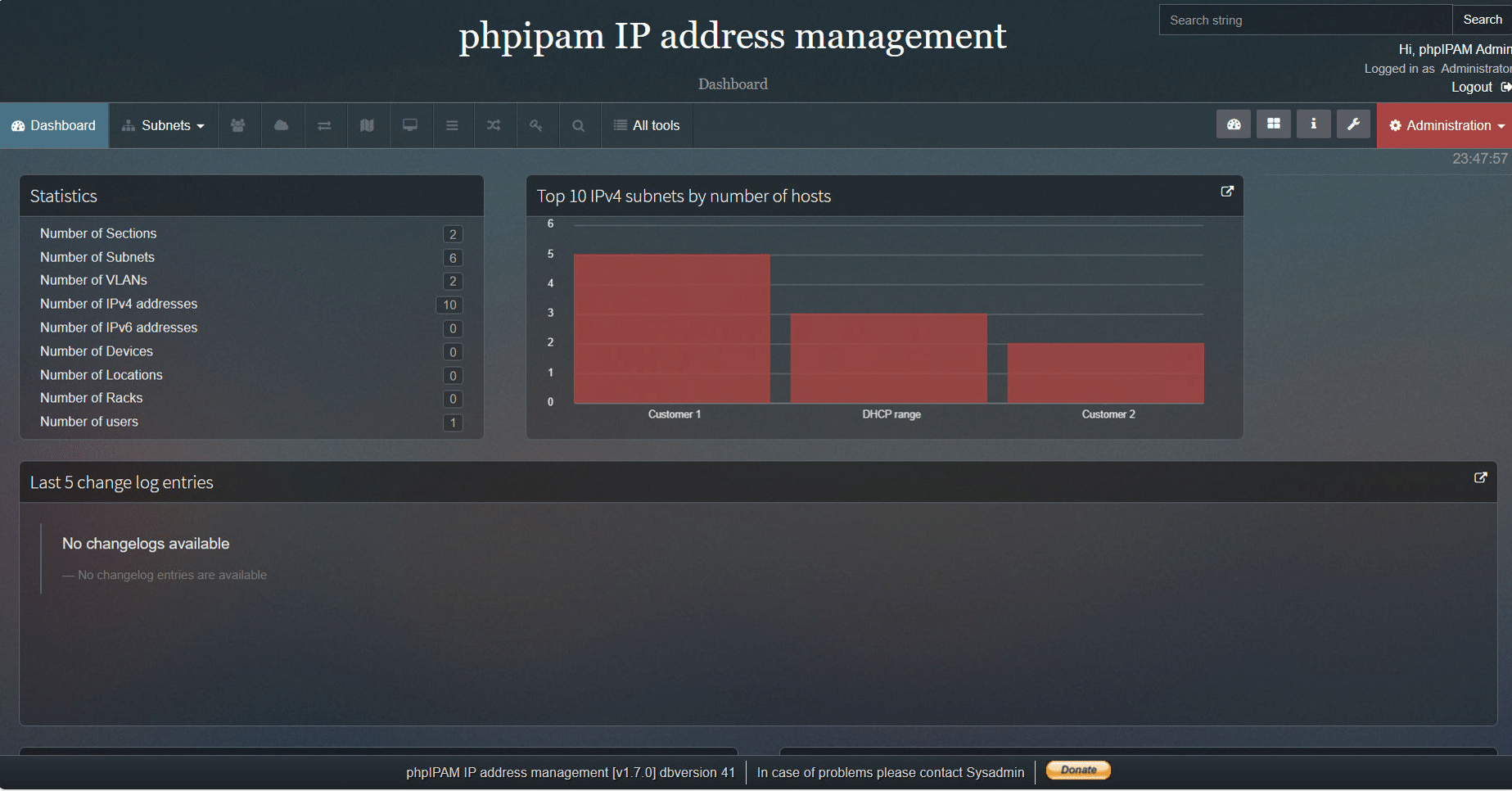Click the Customer 2 bar in the chart
The height and width of the screenshot is (791, 1512).
[1106, 373]
